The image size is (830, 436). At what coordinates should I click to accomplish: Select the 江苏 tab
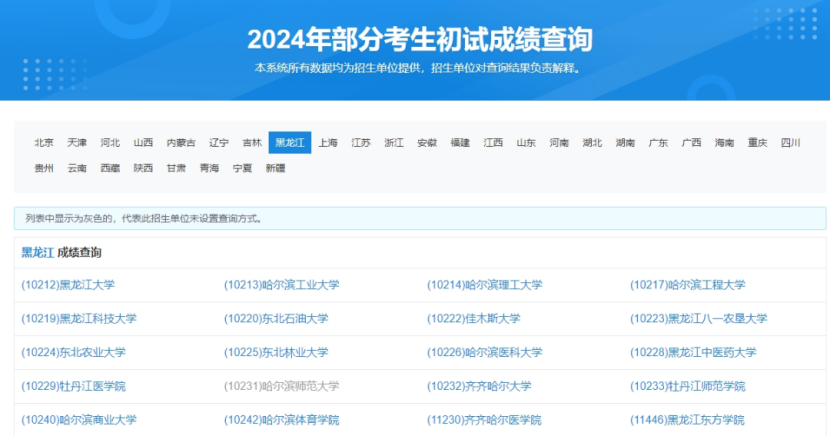coord(361,142)
